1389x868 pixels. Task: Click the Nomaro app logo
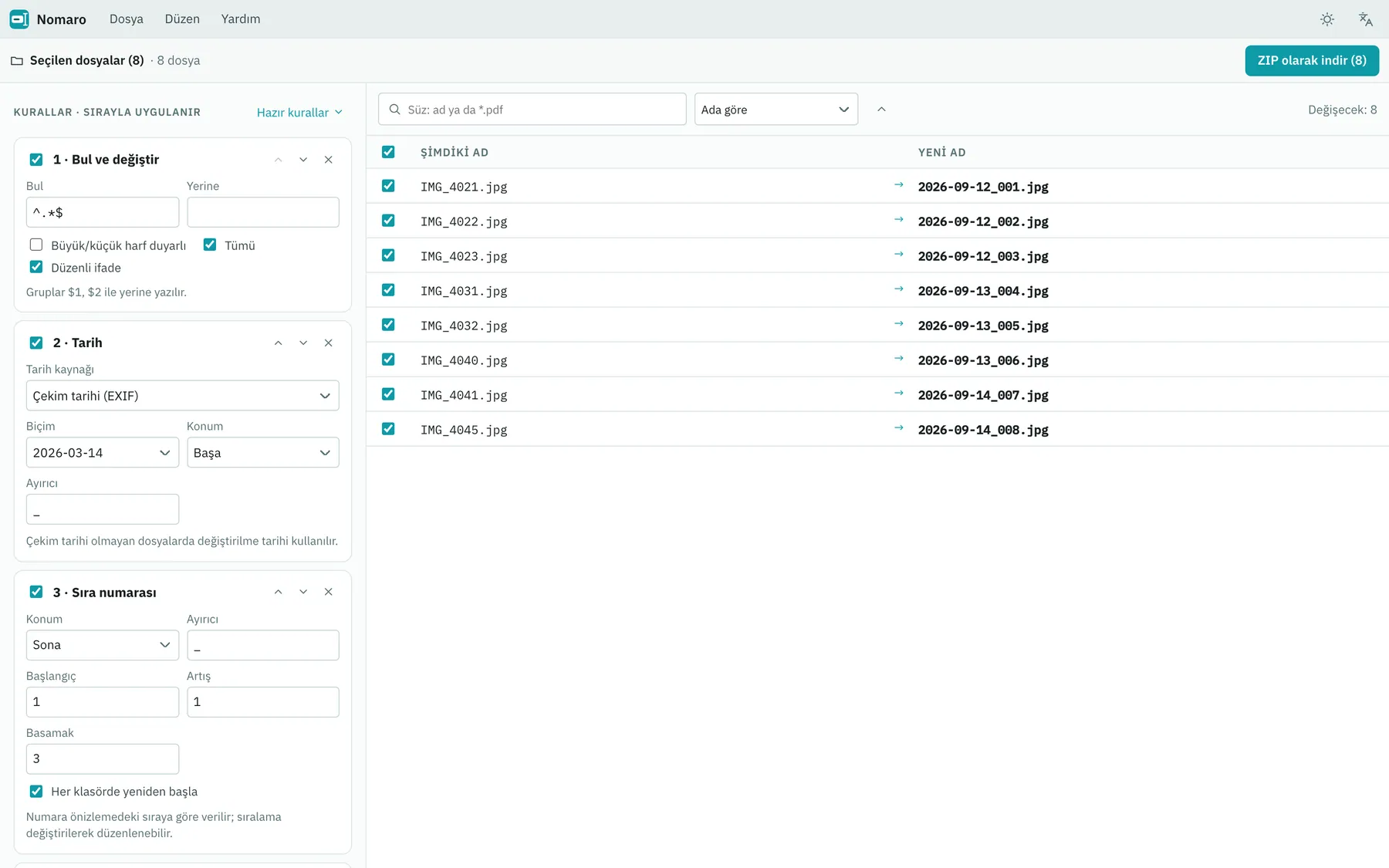point(19,19)
